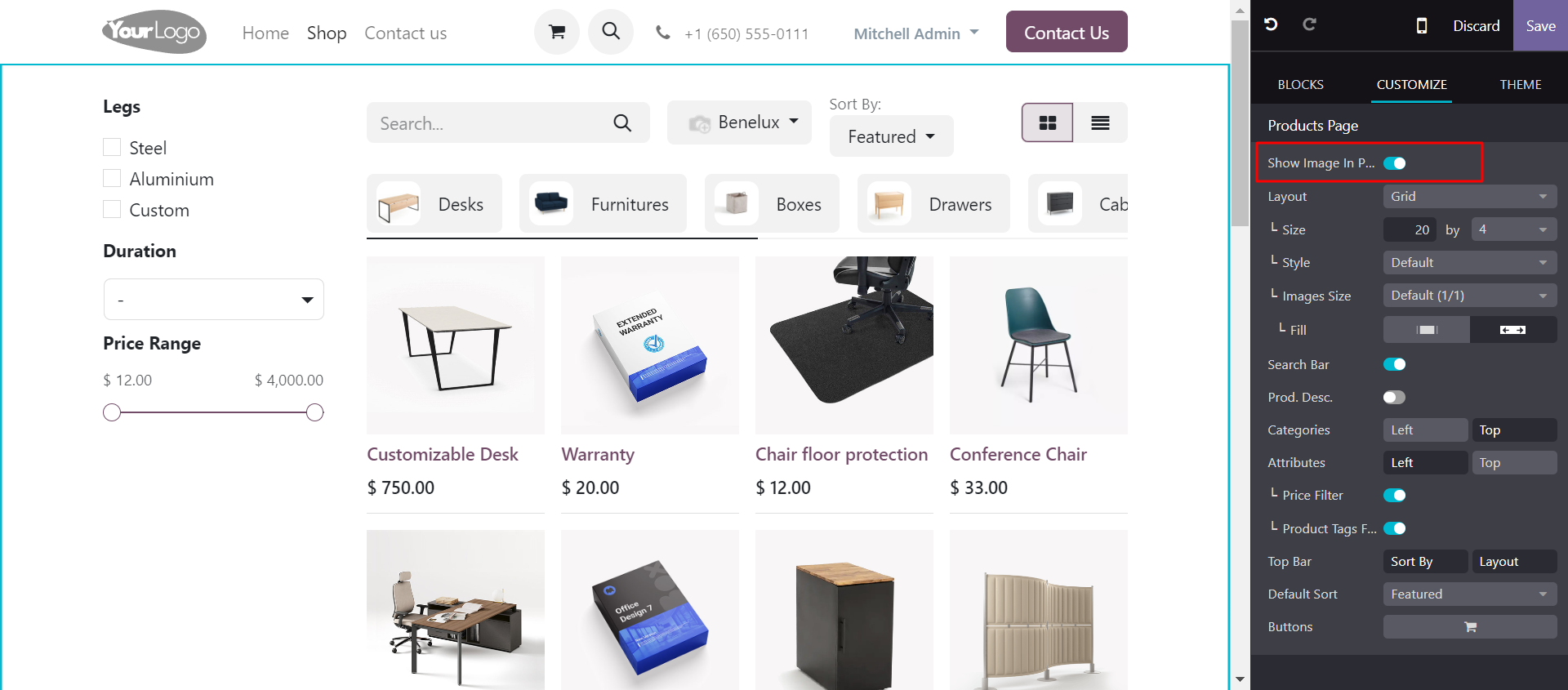Open the Benelux pricelist dropdown
The width and height of the screenshot is (1568, 690).
tap(739, 122)
